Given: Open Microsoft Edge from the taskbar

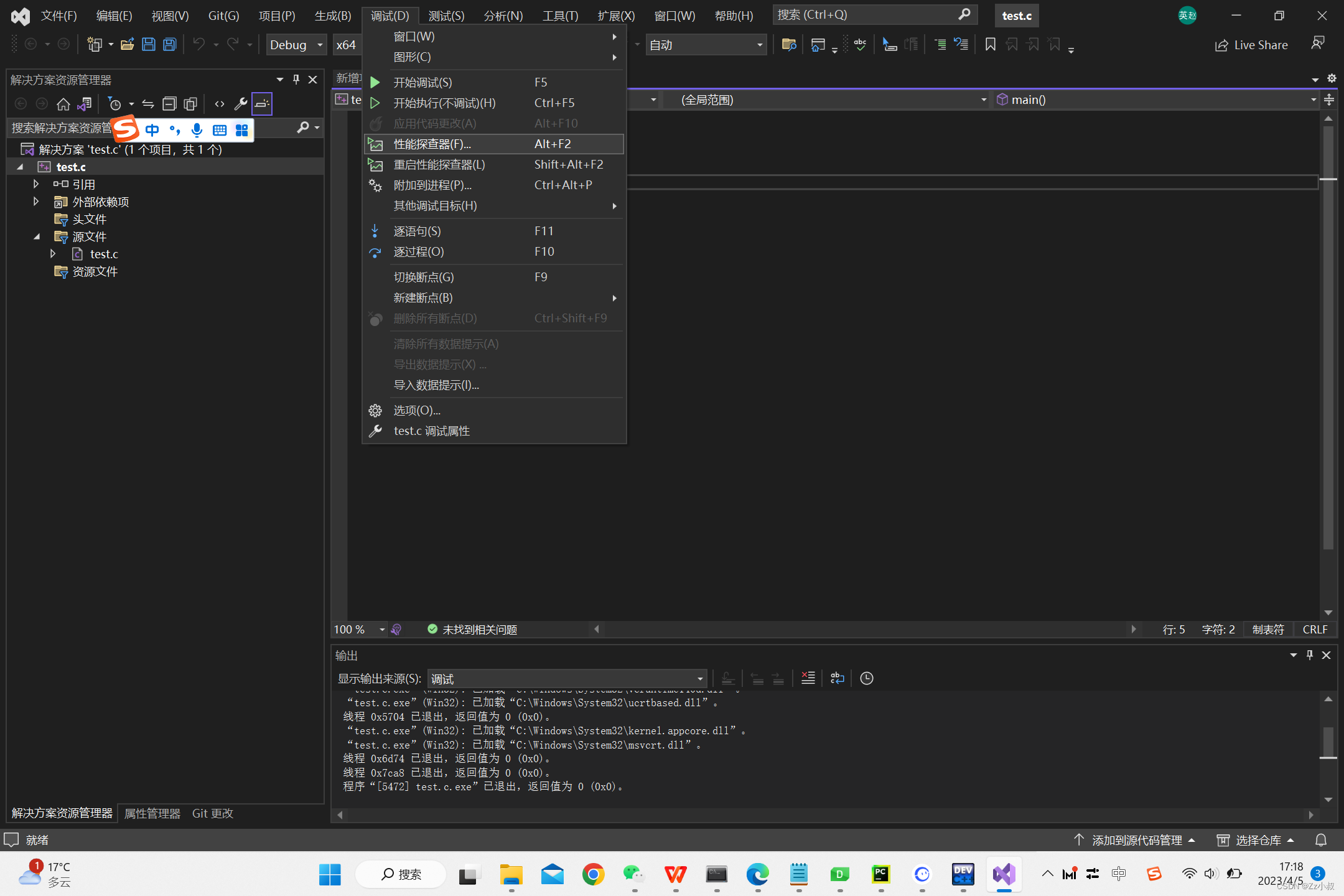Looking at the screenshot, I should [758, 874].
